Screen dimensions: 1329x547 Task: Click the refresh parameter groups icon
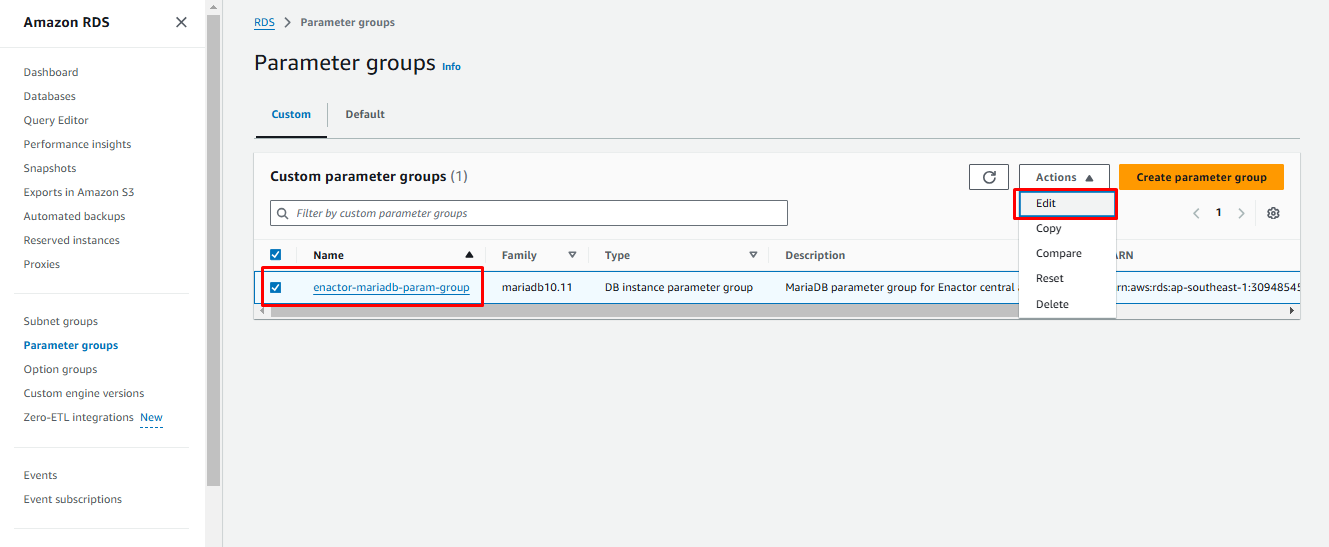[989, 177]
